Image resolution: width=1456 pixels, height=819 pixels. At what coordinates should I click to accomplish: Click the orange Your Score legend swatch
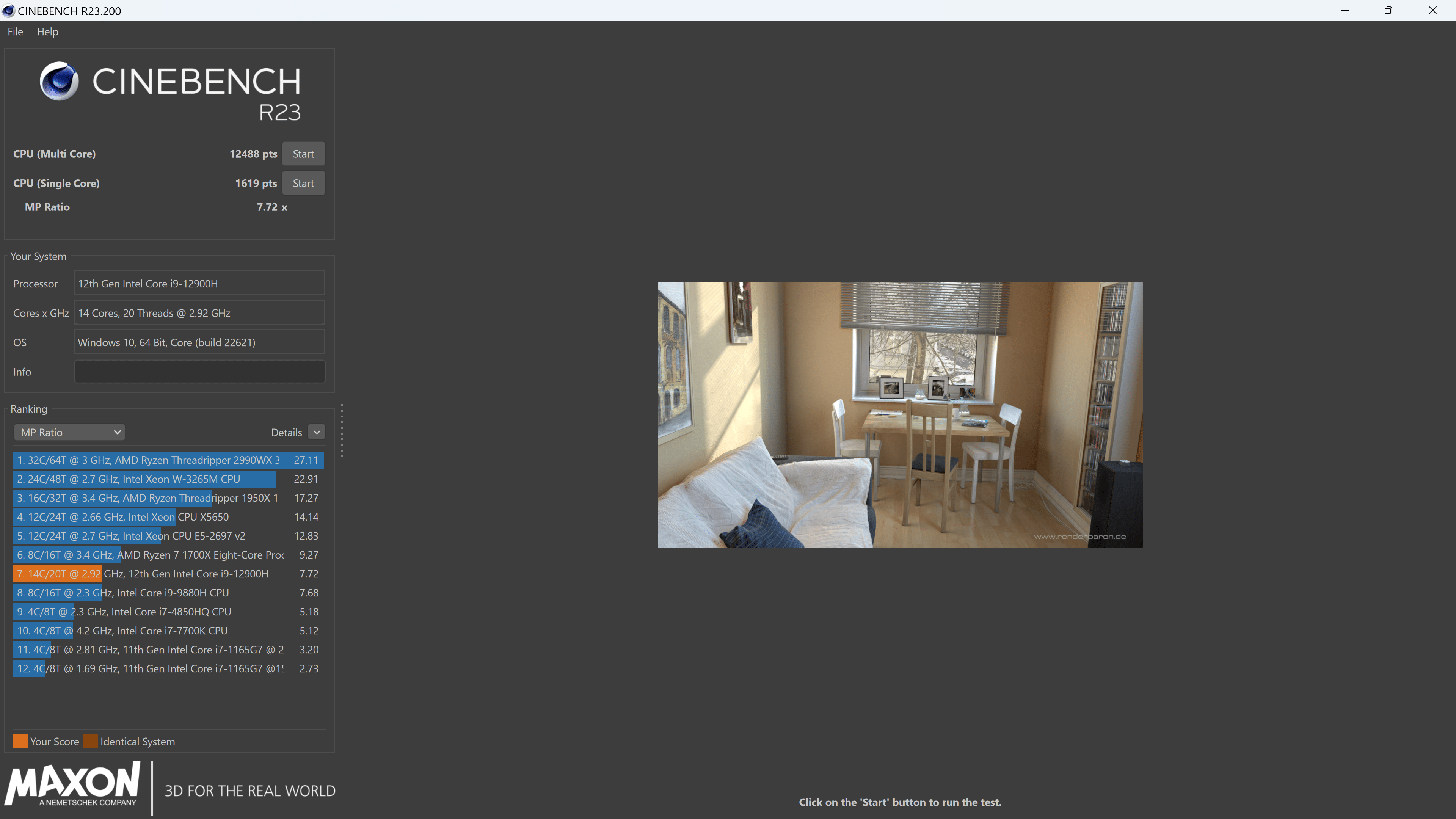tap(20, 741)
